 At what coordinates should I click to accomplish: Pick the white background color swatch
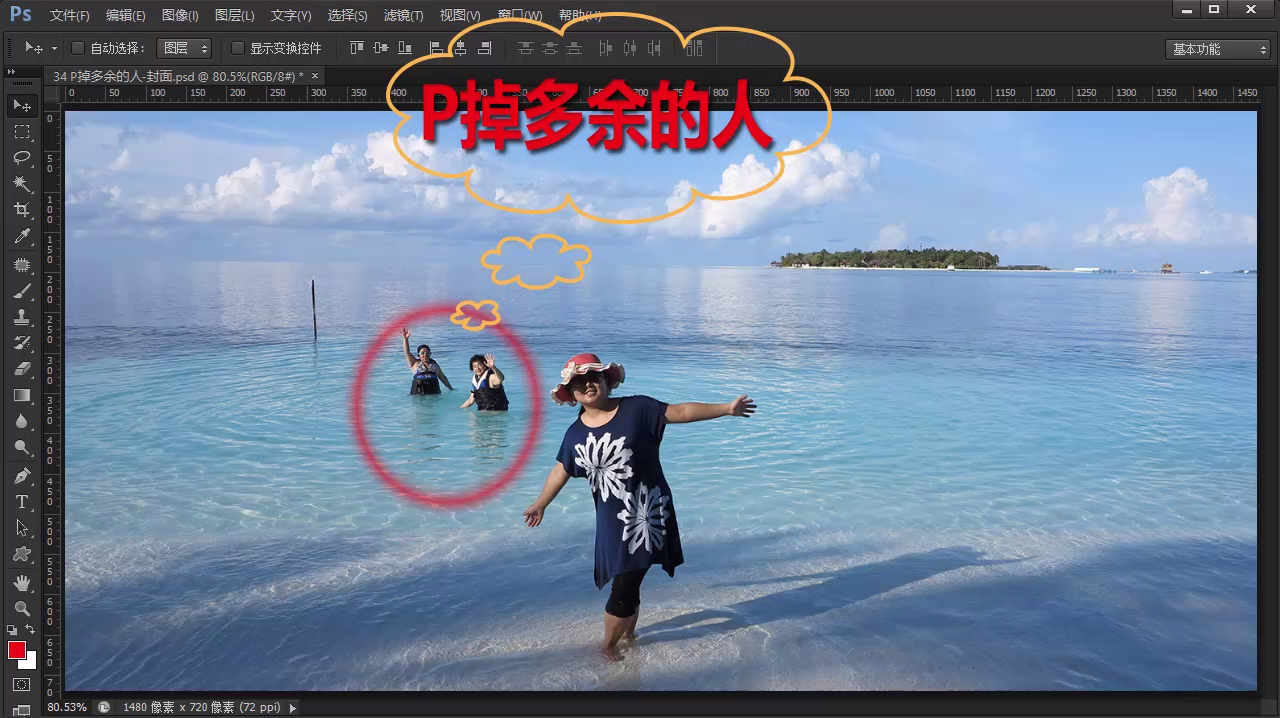pyautogui.click(x=30, y=662)
